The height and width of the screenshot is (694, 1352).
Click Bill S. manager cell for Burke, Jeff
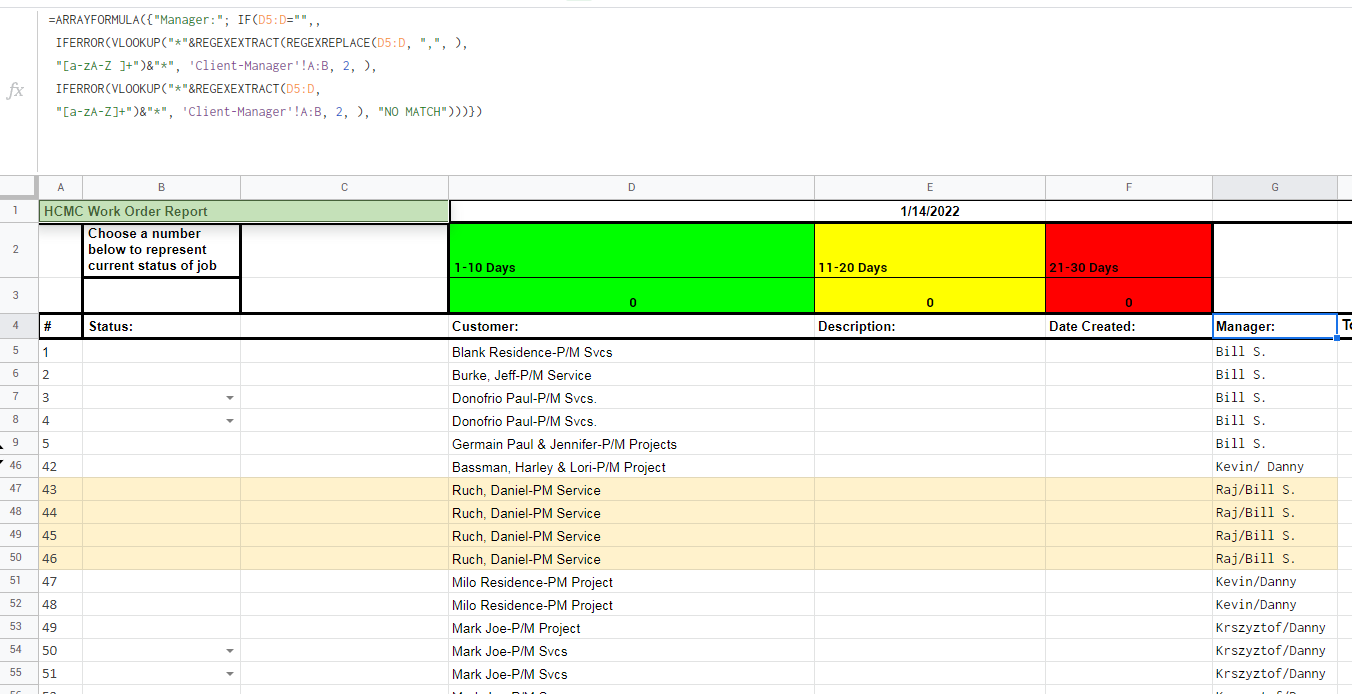coord(1275,375)
